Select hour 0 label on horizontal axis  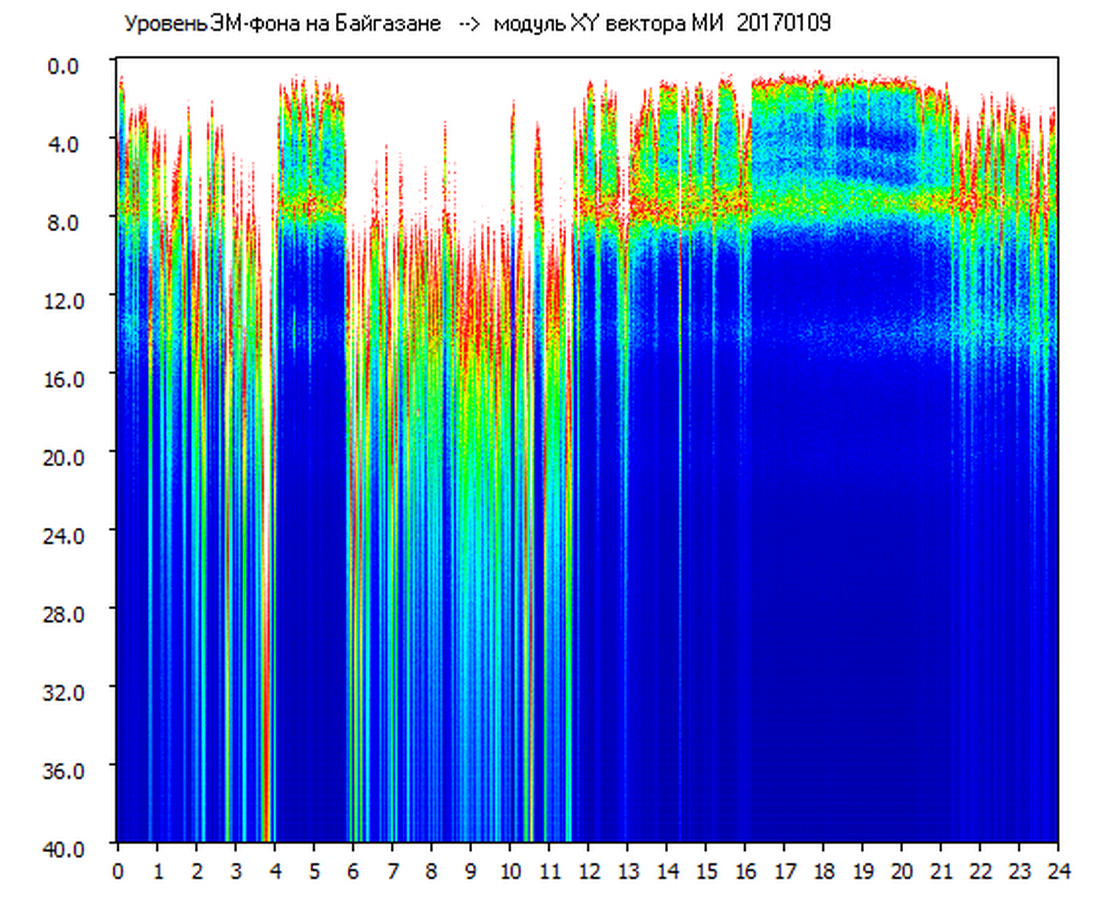pos(118,870)
